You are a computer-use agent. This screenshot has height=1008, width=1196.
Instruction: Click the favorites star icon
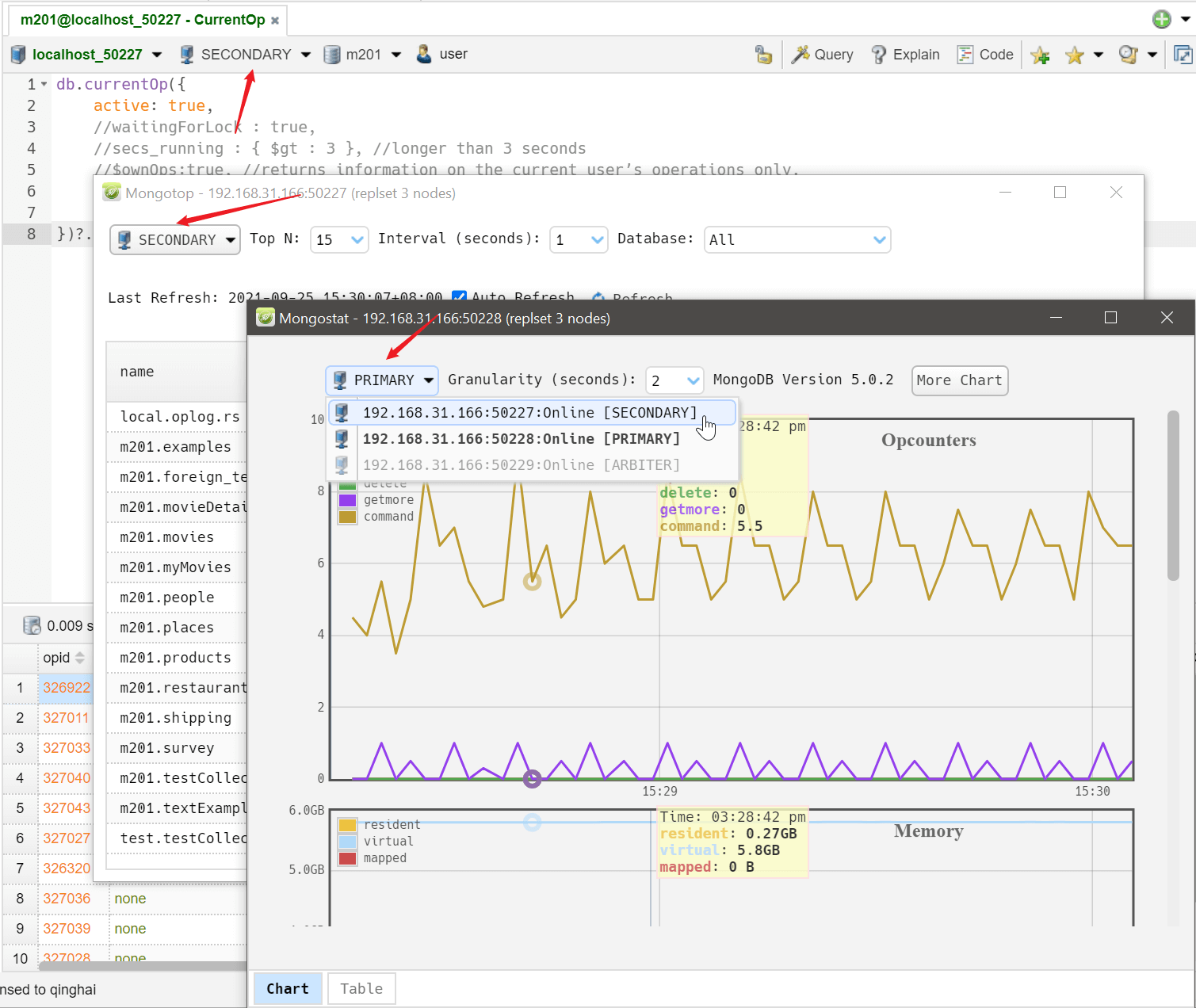[x=1075, y=55]
